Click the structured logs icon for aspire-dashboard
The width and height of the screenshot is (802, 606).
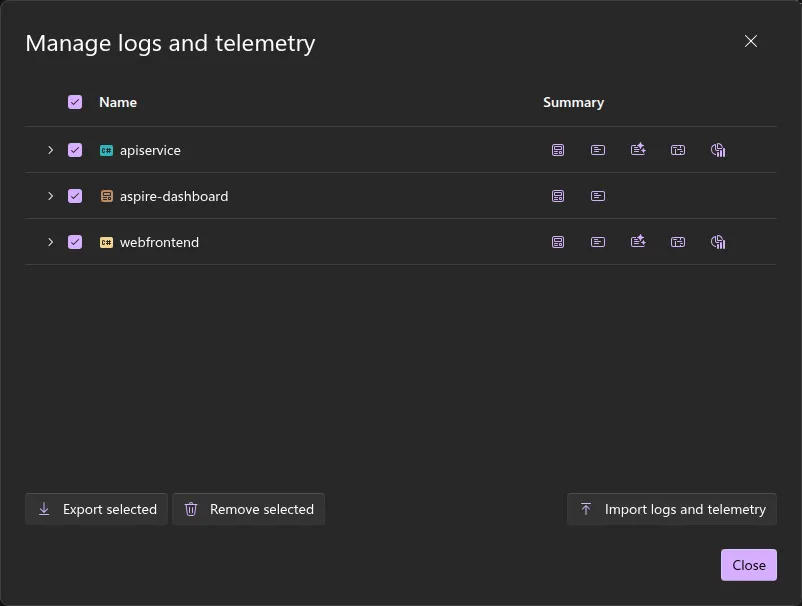[x=598, y=196]
